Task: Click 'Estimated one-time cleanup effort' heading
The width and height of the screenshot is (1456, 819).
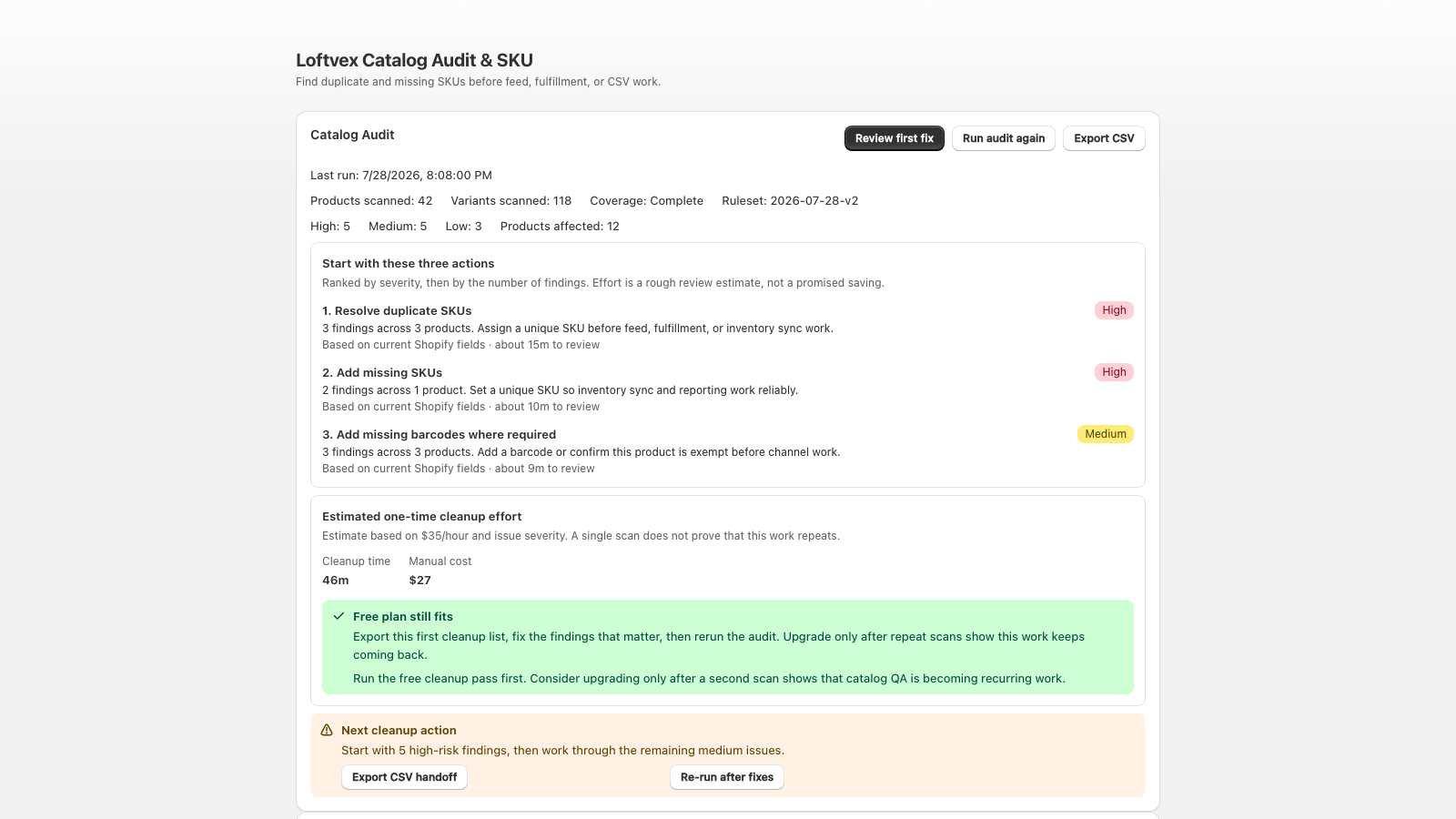Action: point(421,517)
